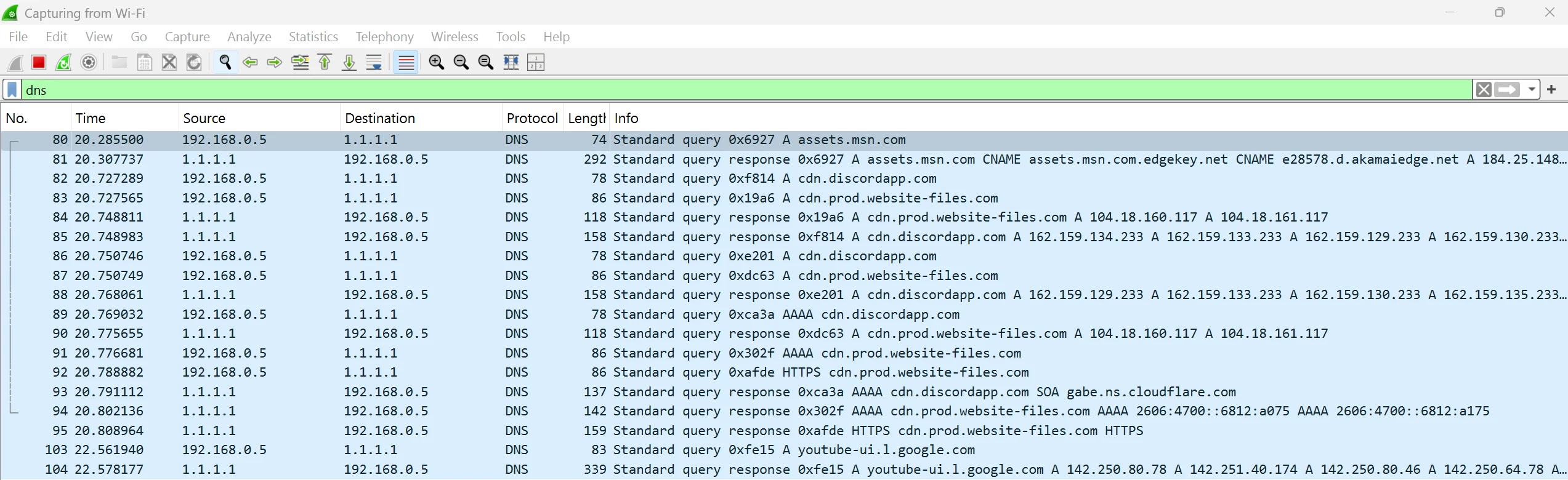Reset text to normal size
Screen dimensions: 1568x480
coord(486,62)
